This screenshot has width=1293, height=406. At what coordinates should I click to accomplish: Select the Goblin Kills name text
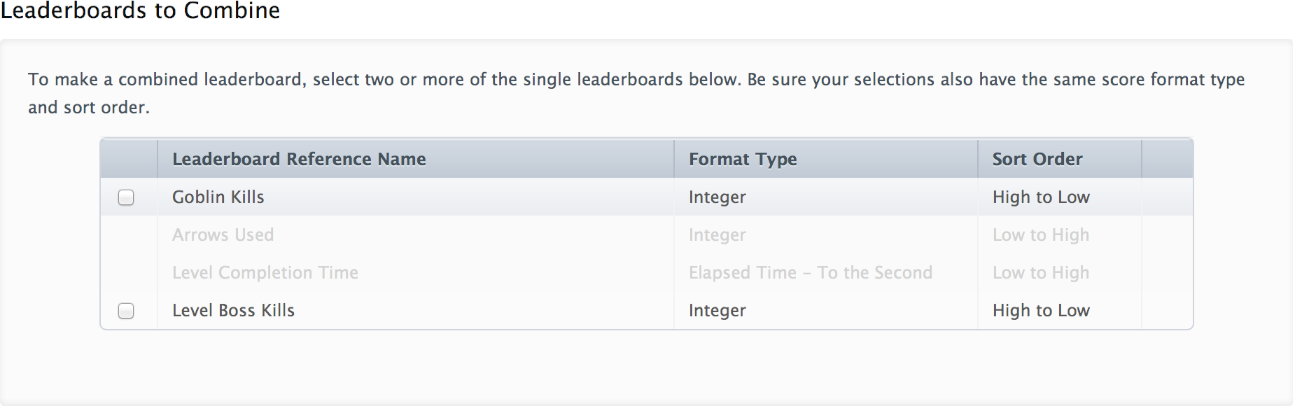(x=218, y=197)
